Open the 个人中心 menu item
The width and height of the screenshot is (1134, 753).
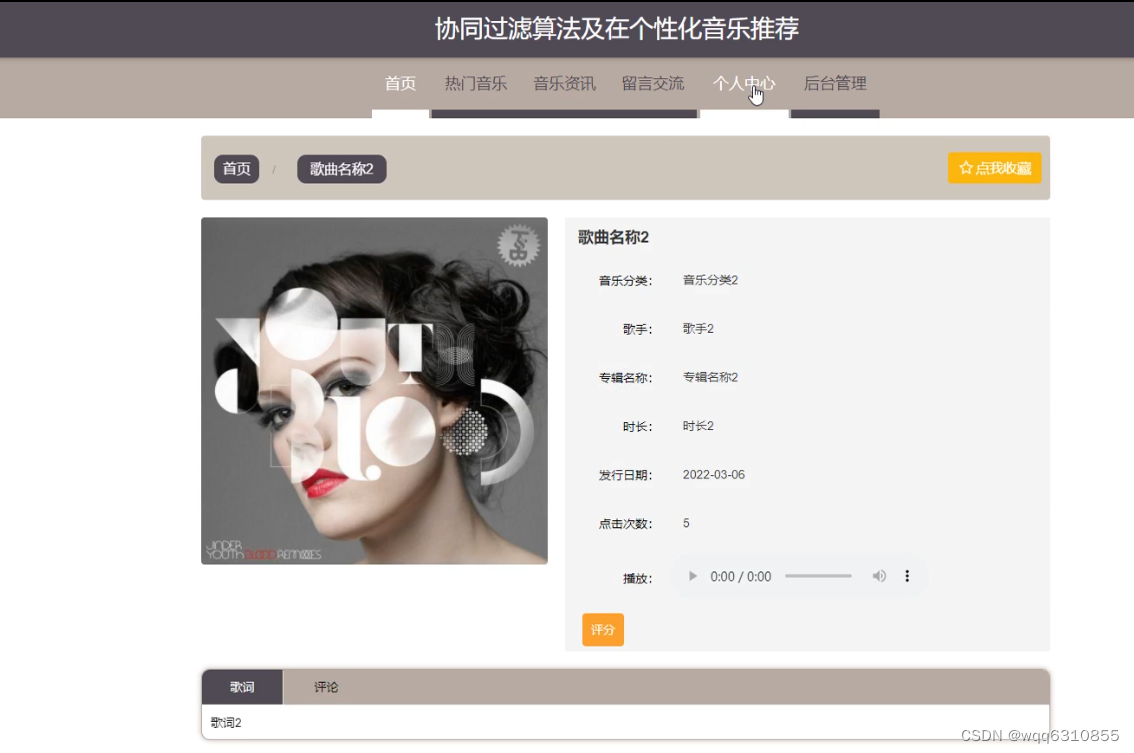743,84
